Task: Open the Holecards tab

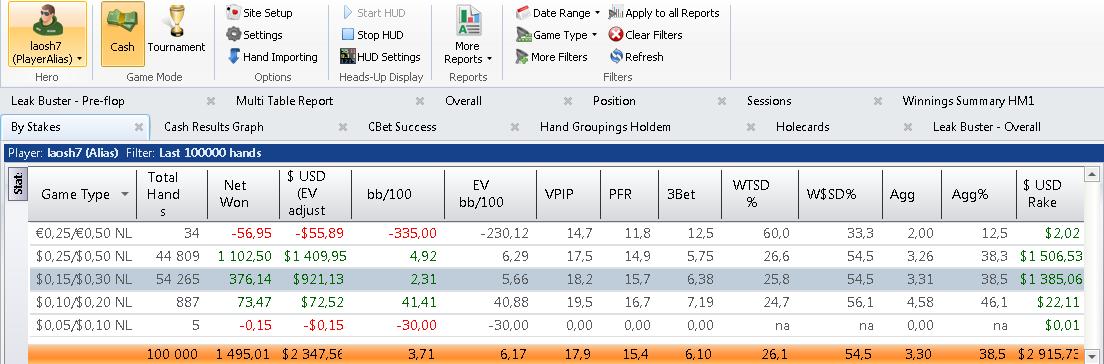Action: coord(803,127)
